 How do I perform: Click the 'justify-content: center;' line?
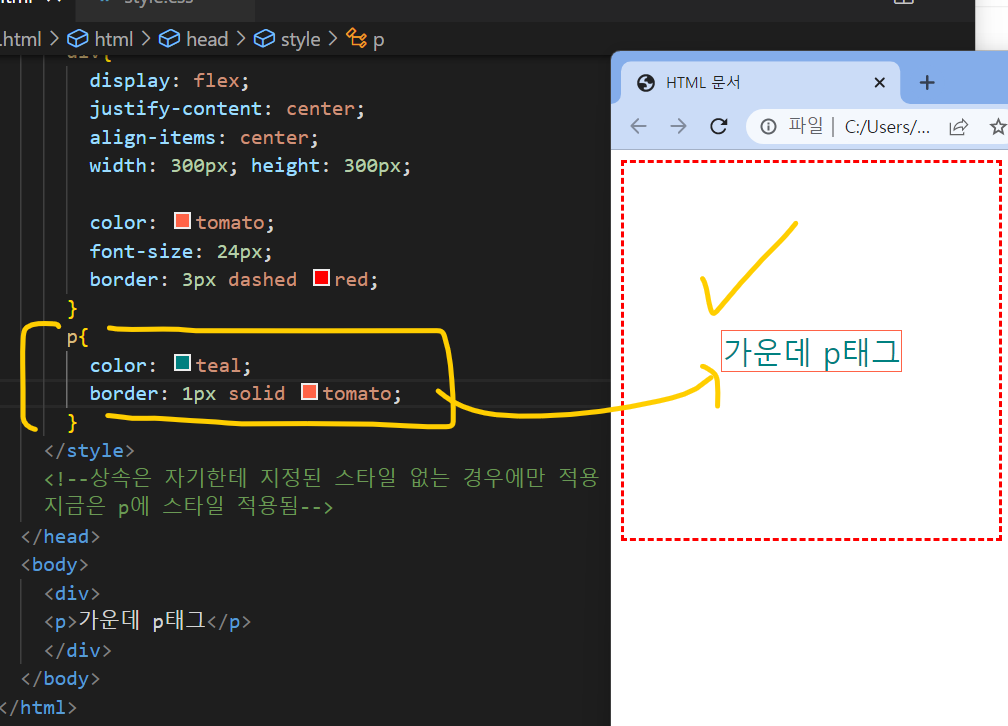click(227, 109)
